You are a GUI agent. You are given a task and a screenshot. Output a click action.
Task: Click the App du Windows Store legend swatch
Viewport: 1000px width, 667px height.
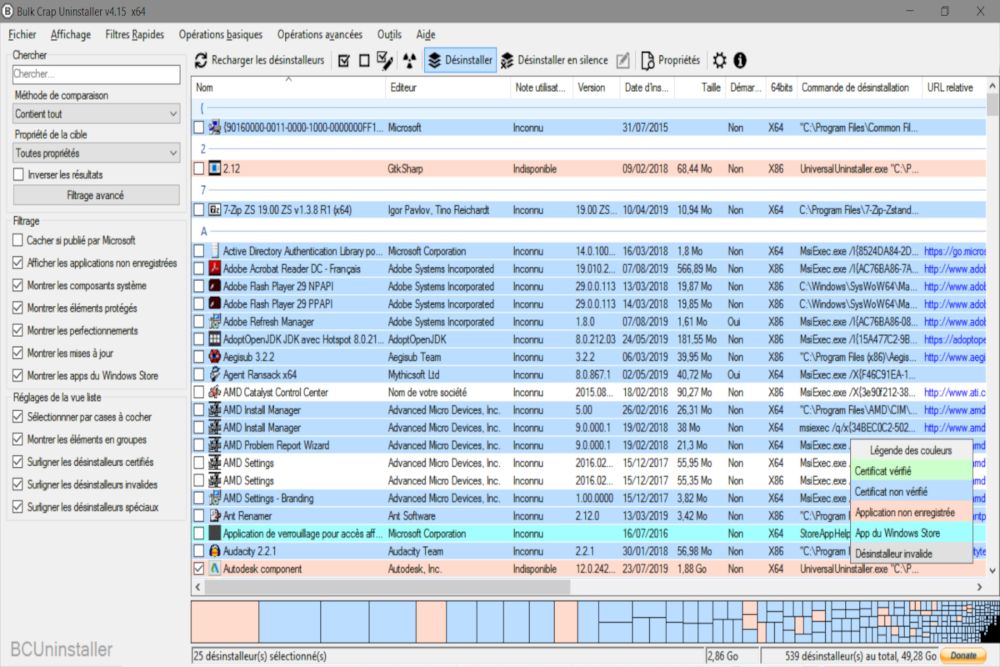pos(911,533)
